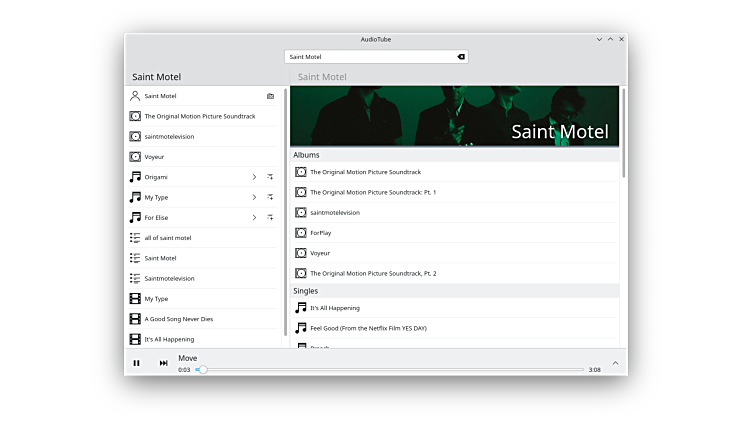752x423 pixels.
Task: Click into the search box
Action: click(x=370, y=57)
